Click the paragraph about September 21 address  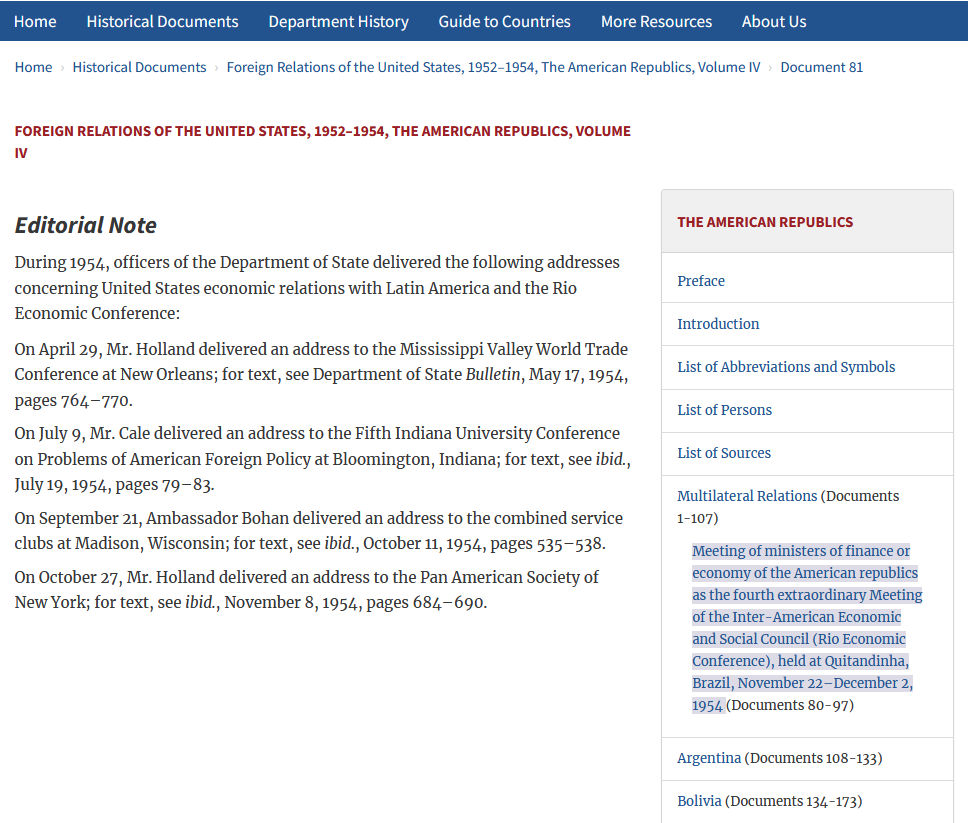(x=319, y=531)
